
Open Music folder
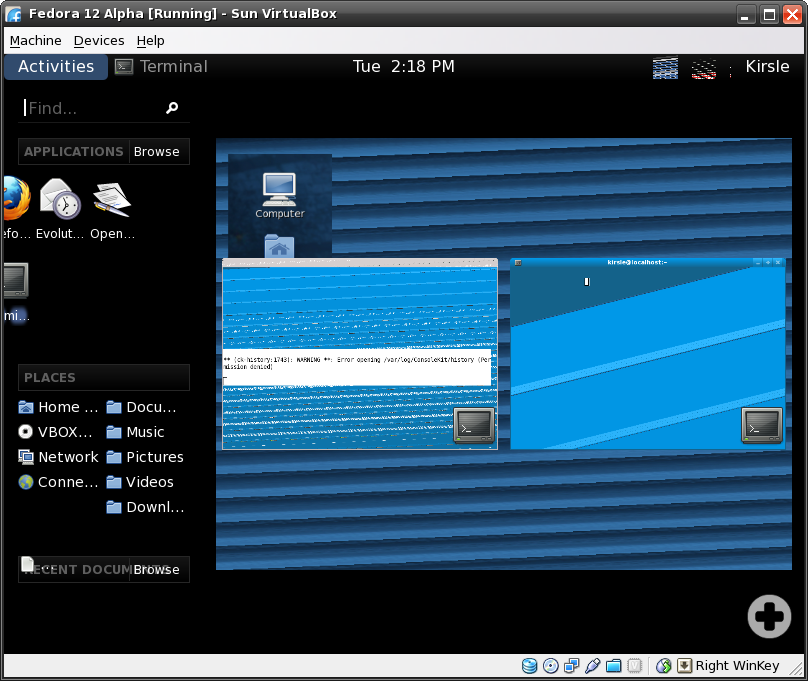point(136,432)
